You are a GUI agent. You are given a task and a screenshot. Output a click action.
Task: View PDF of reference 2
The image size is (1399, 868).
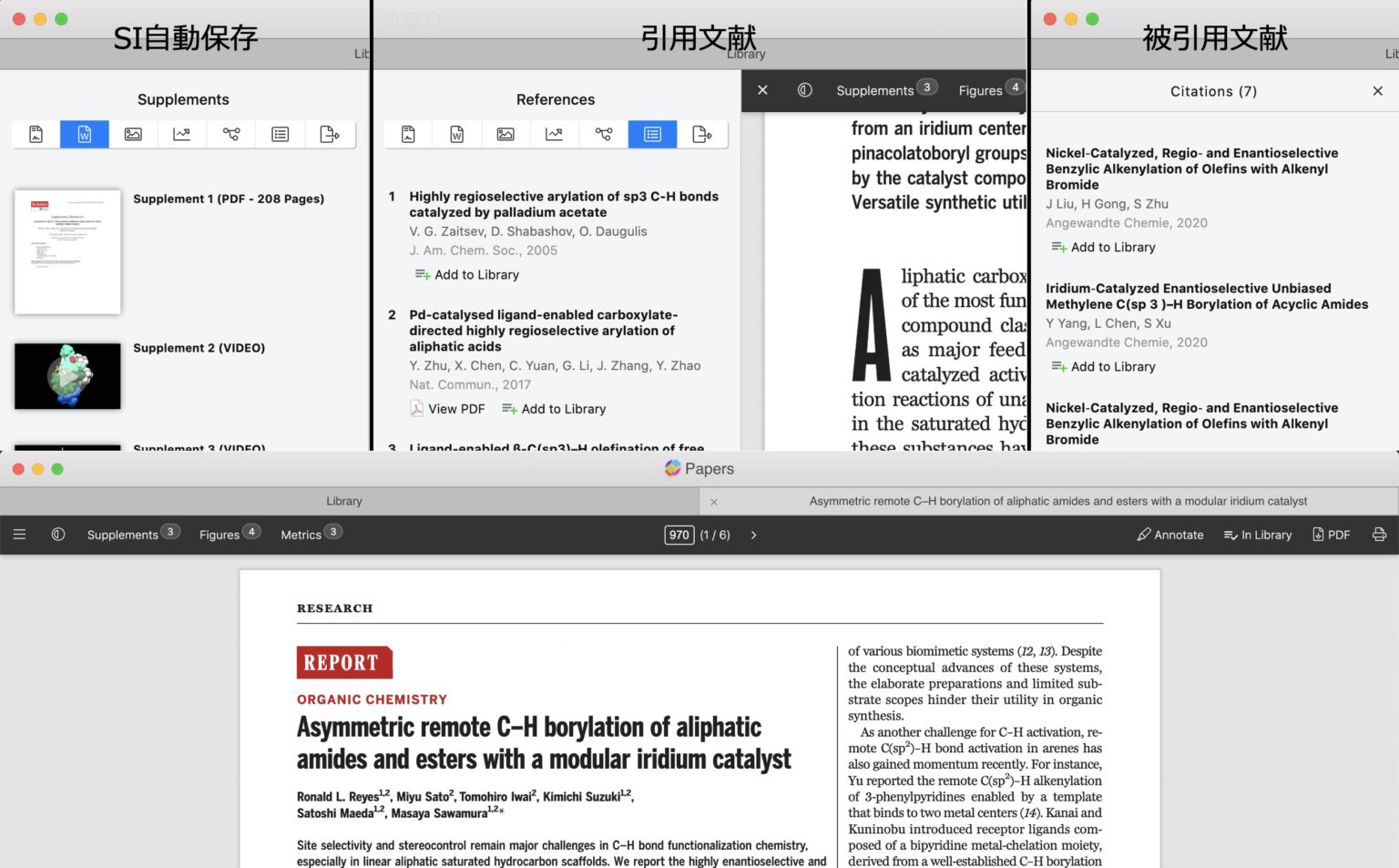click(x=447, y=409)
